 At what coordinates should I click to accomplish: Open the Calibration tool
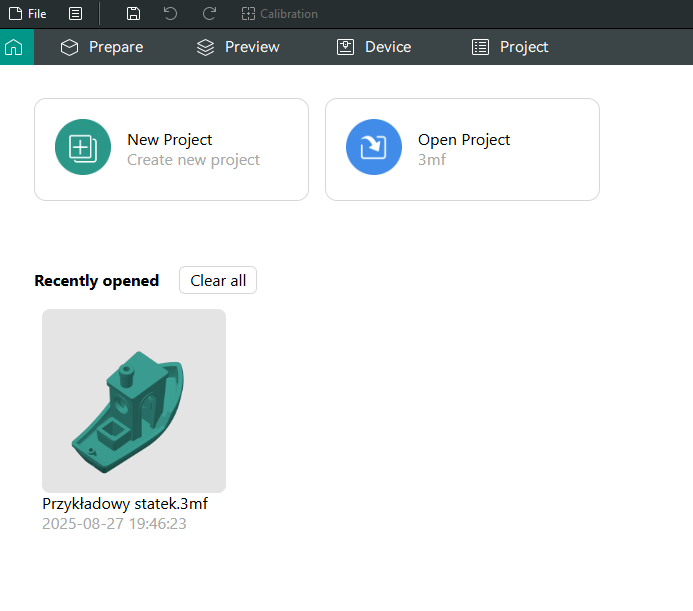pyautogui.click(x=279, y=14)
